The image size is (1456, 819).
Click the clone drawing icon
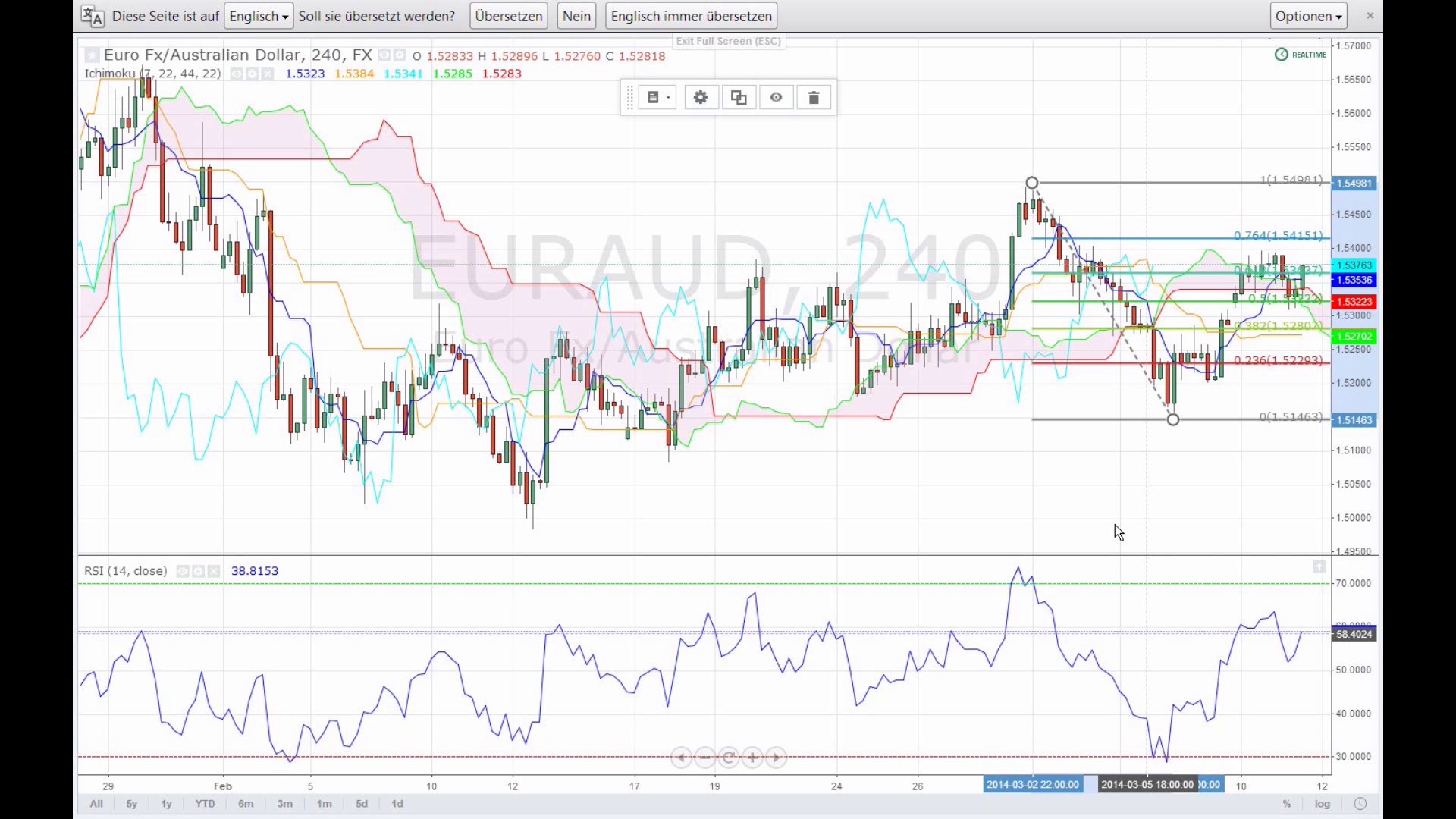point(739,98)
